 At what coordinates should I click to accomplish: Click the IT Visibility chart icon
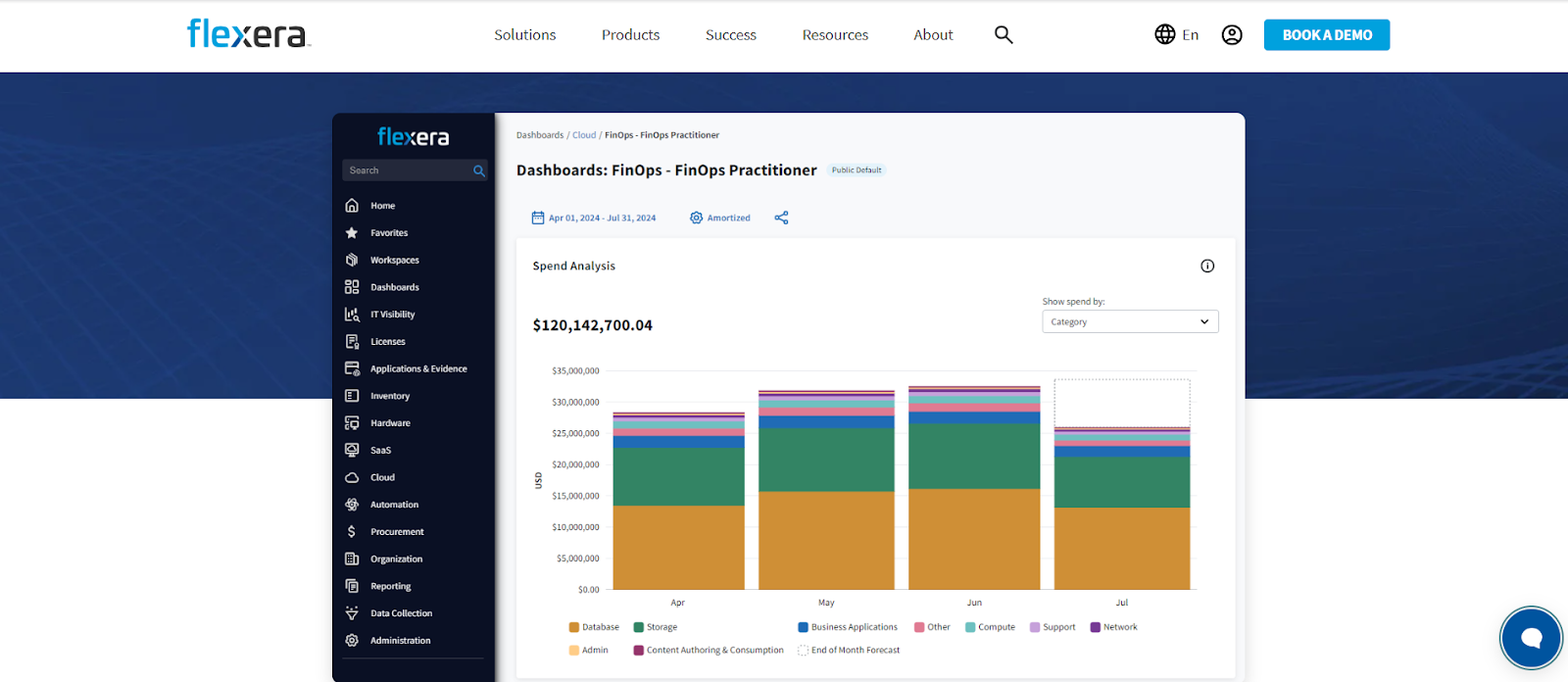pos(352,315)
